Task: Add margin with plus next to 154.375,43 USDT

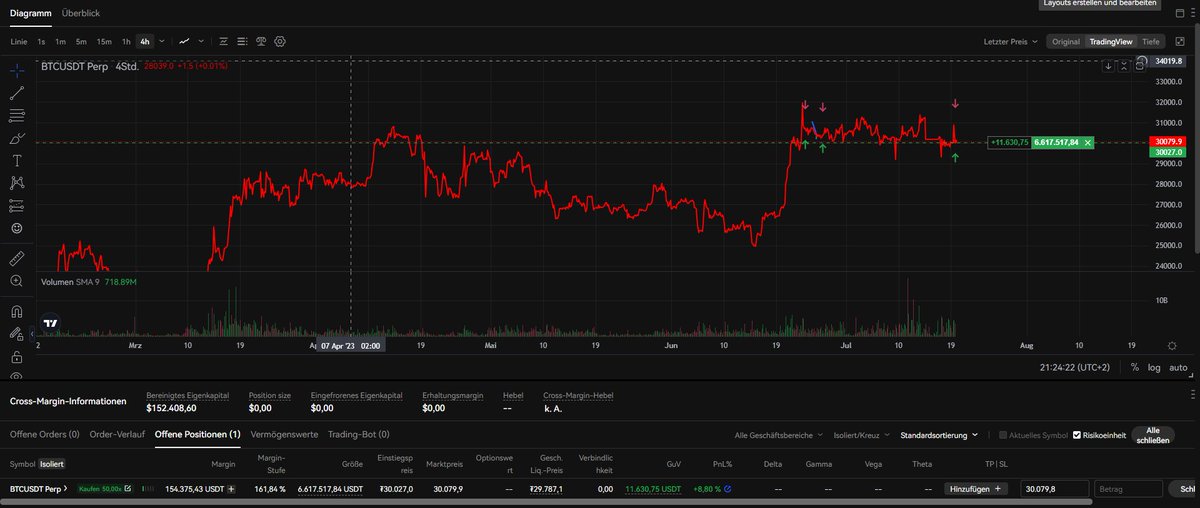Action: (x=232, y=489)
